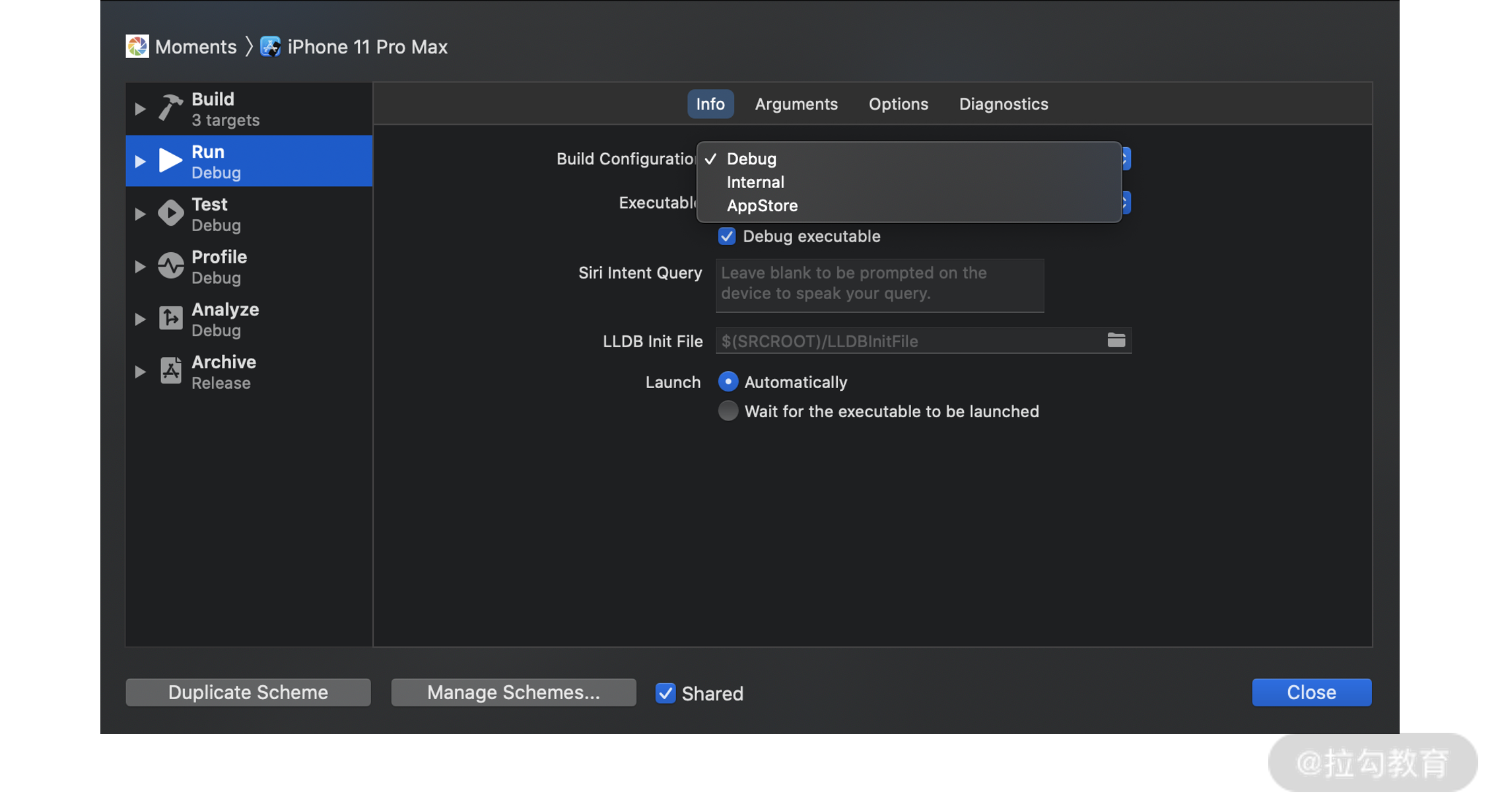
Task: Uncheck the Debug executable checkbox
Action: coord(727,236)
